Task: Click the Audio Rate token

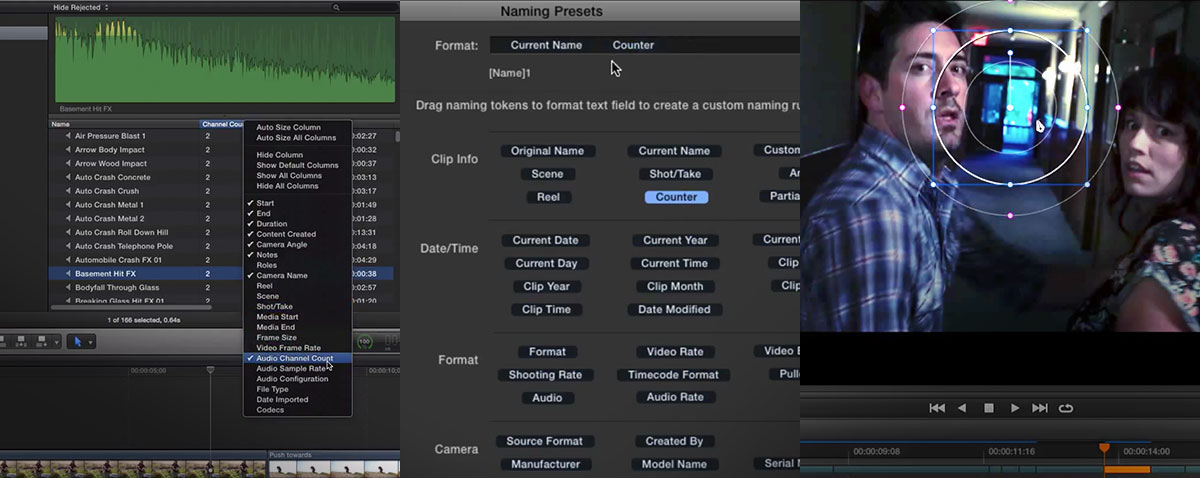Action: [675, 397]
